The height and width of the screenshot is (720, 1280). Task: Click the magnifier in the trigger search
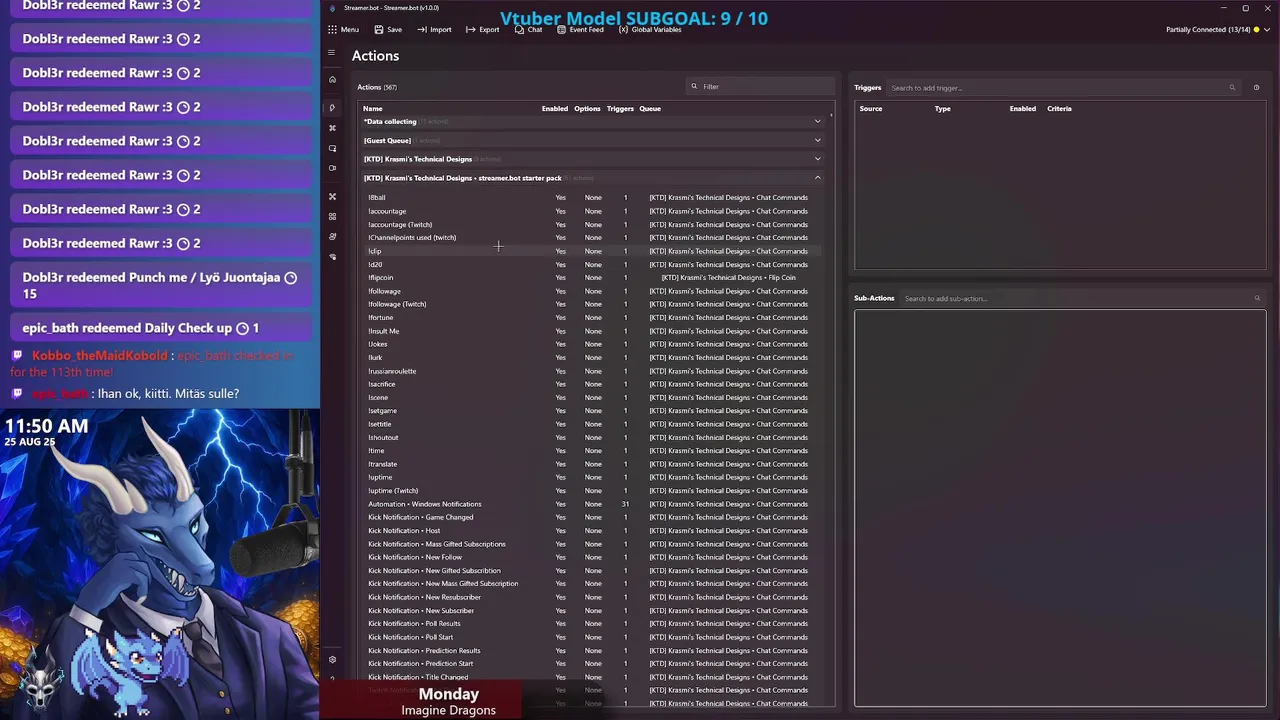pyautogui.click(x=1232, y=88)
